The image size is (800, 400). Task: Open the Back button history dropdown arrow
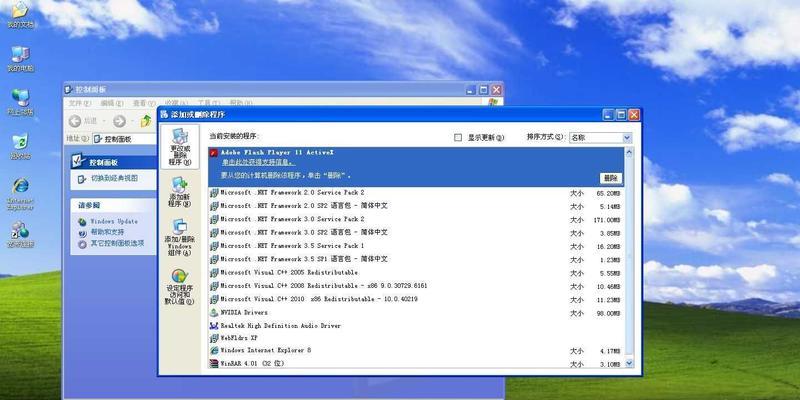(104, 121)
